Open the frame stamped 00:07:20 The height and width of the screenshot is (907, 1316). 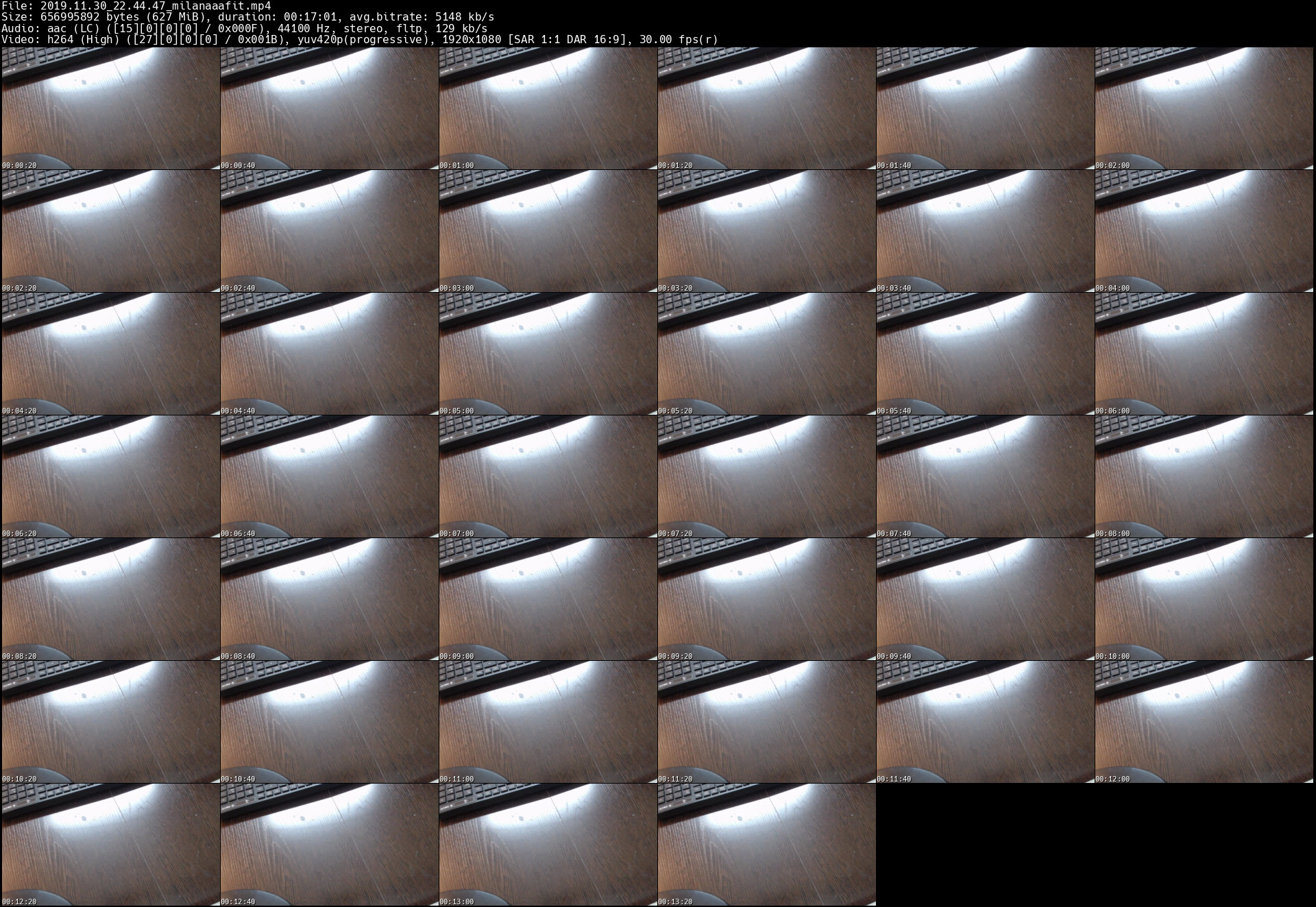tap(766, 476)
